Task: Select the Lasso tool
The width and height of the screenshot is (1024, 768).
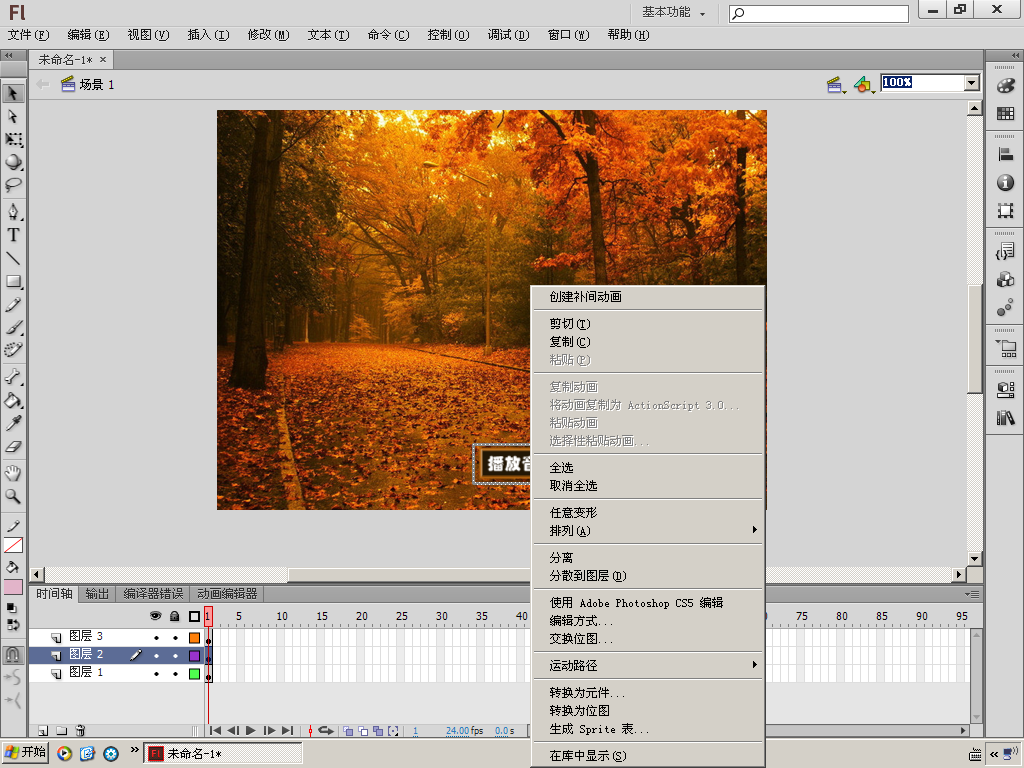Action: [x=13, y=185]
